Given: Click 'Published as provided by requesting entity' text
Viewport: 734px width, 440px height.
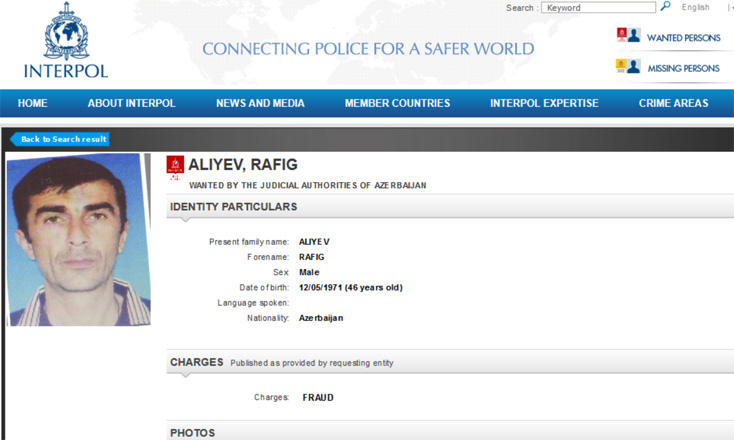Looking at the screenshot, I should click(312, 363).
